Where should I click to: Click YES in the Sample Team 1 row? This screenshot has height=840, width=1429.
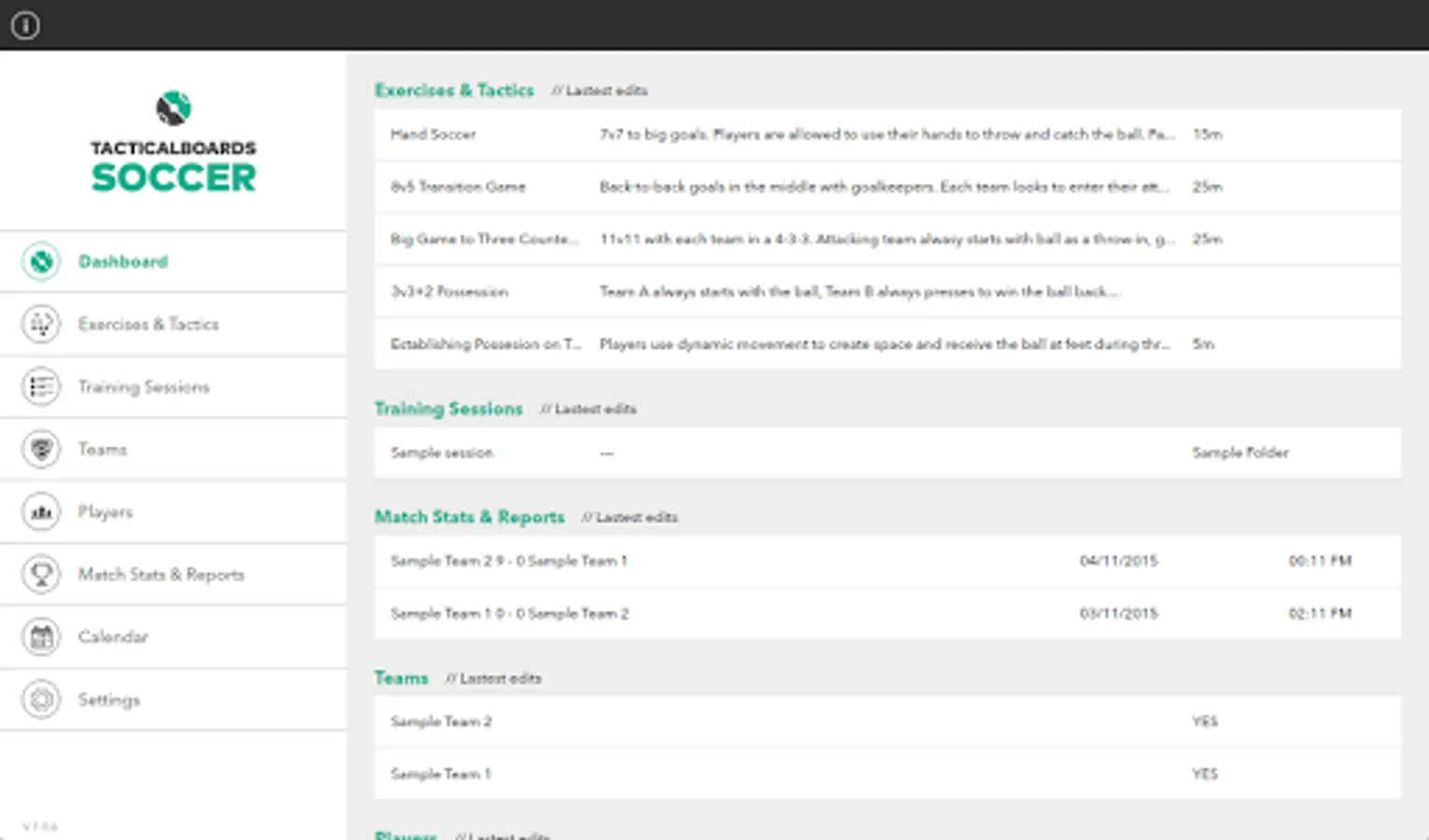[x=1205, y=774]
